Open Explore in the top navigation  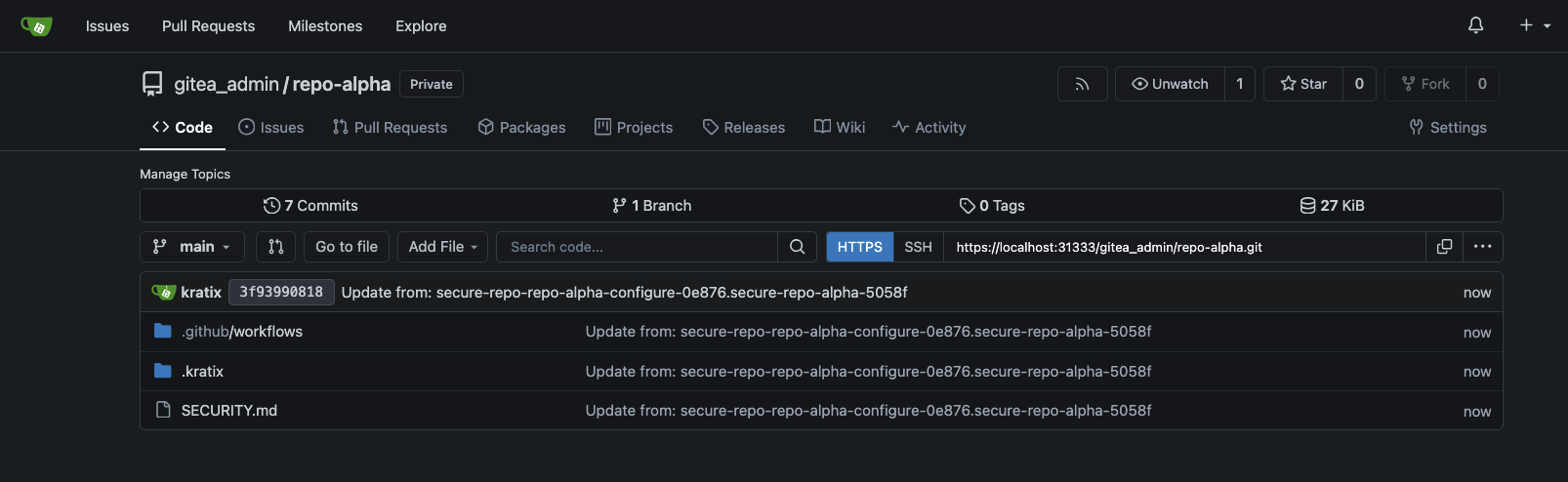pyautogui.click(x=421, y=26)
